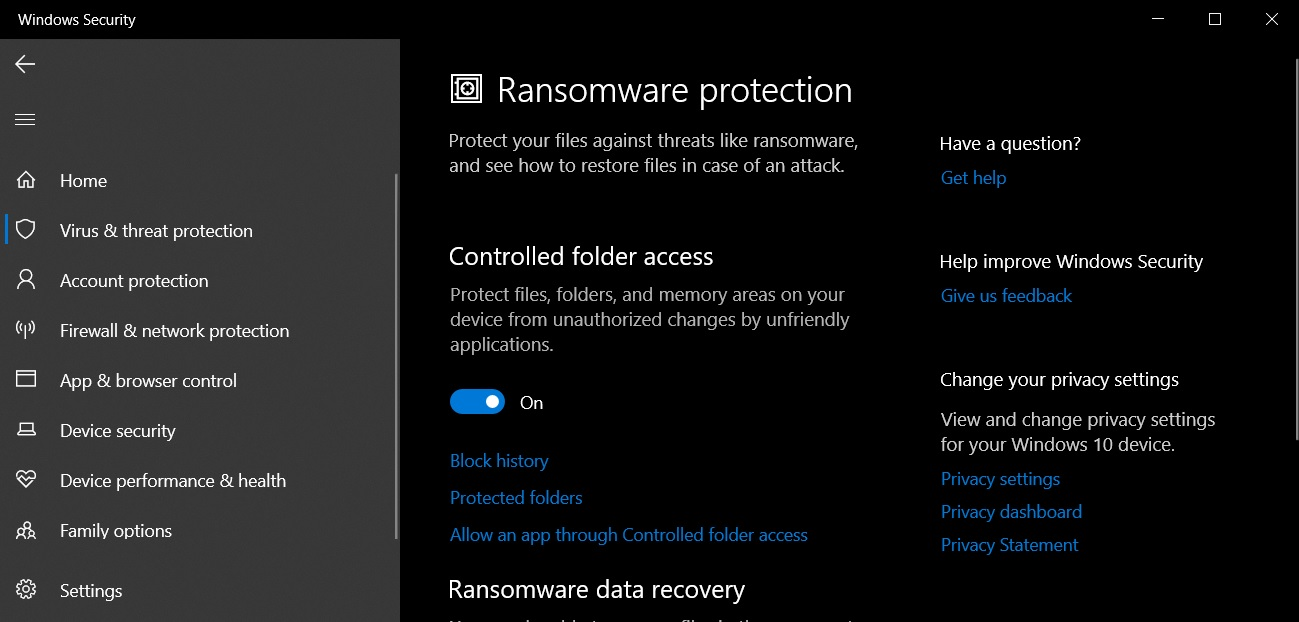Open the Give us feedback link

point(1006,296)
